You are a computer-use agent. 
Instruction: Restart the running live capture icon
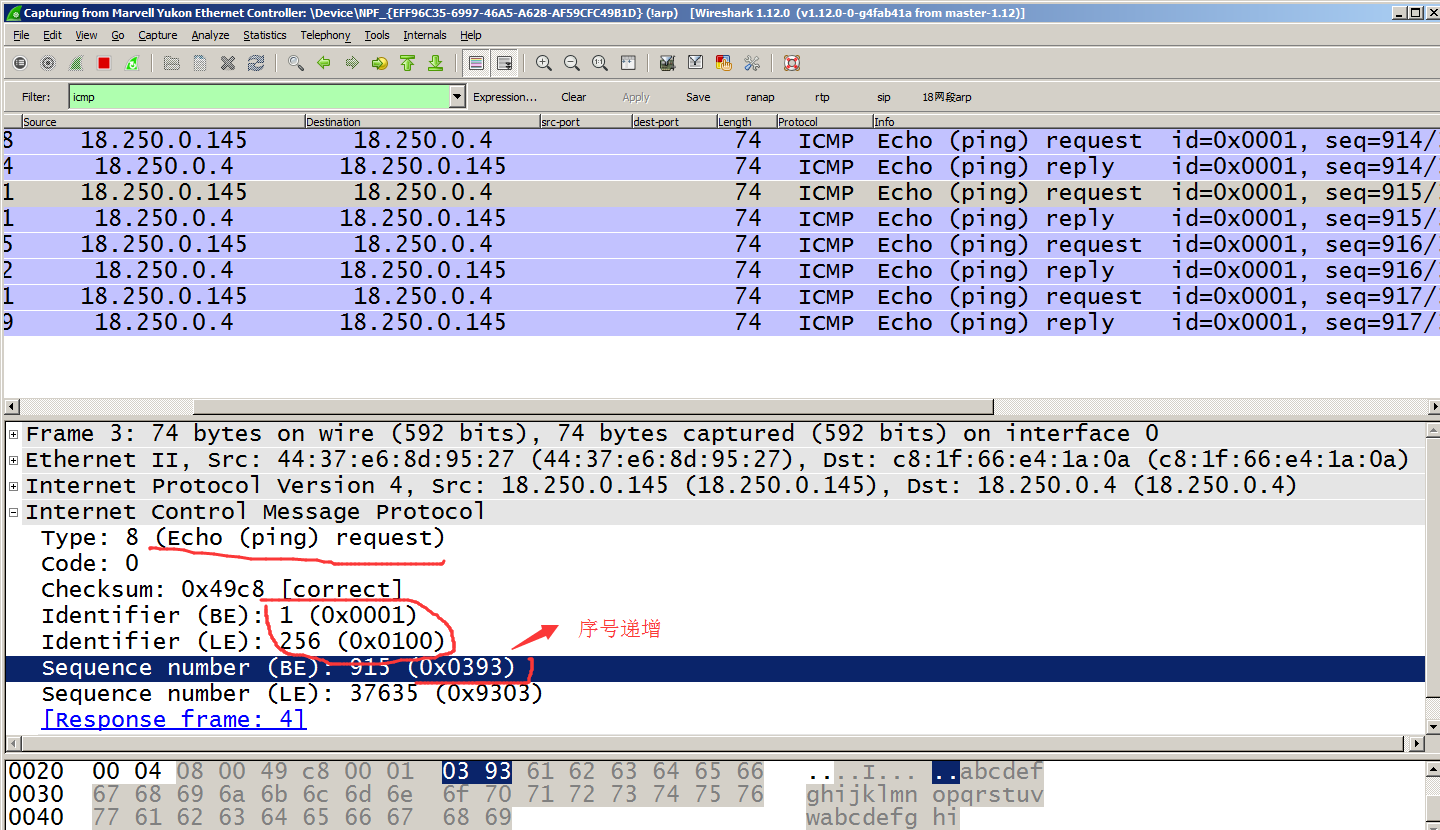[132, 63]
